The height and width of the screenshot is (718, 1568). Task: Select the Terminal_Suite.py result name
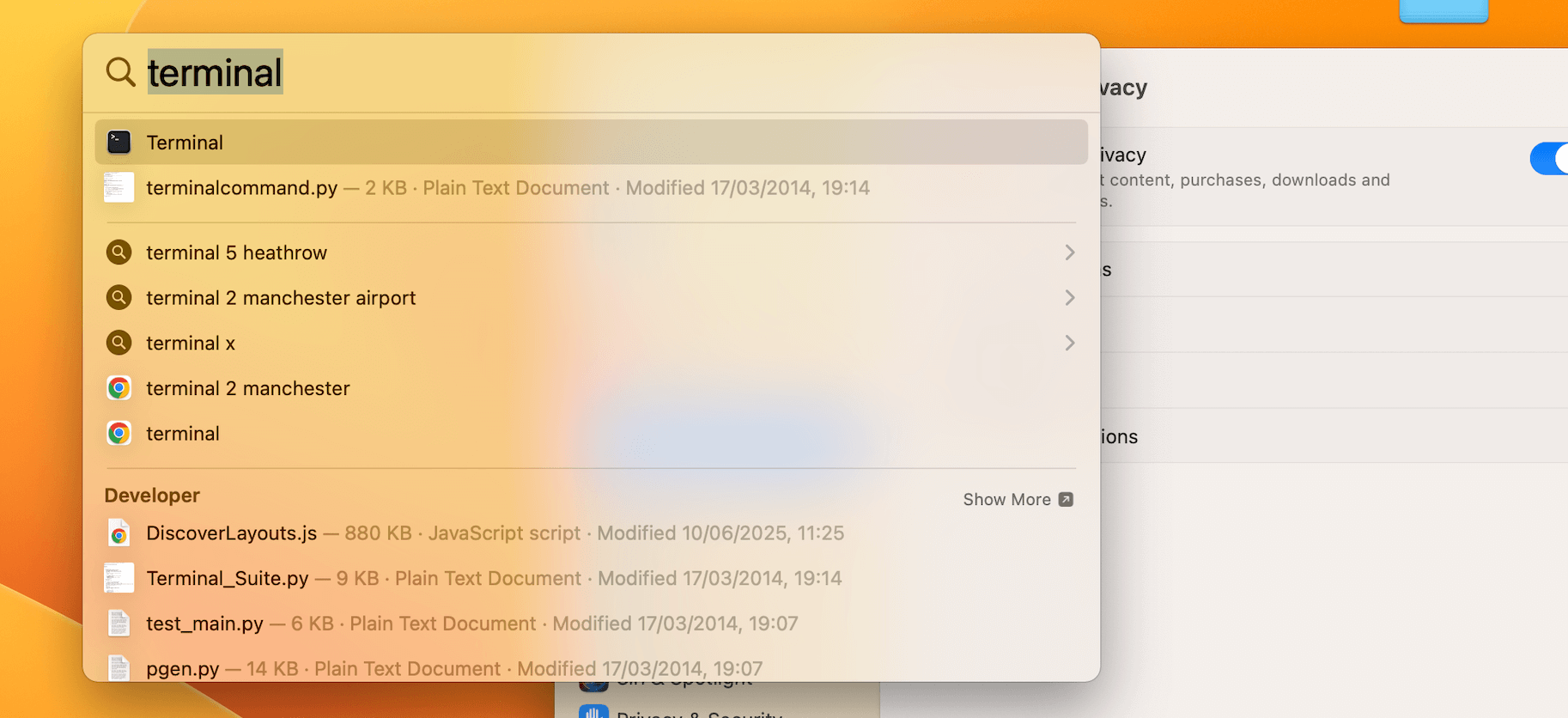(228, 579)
